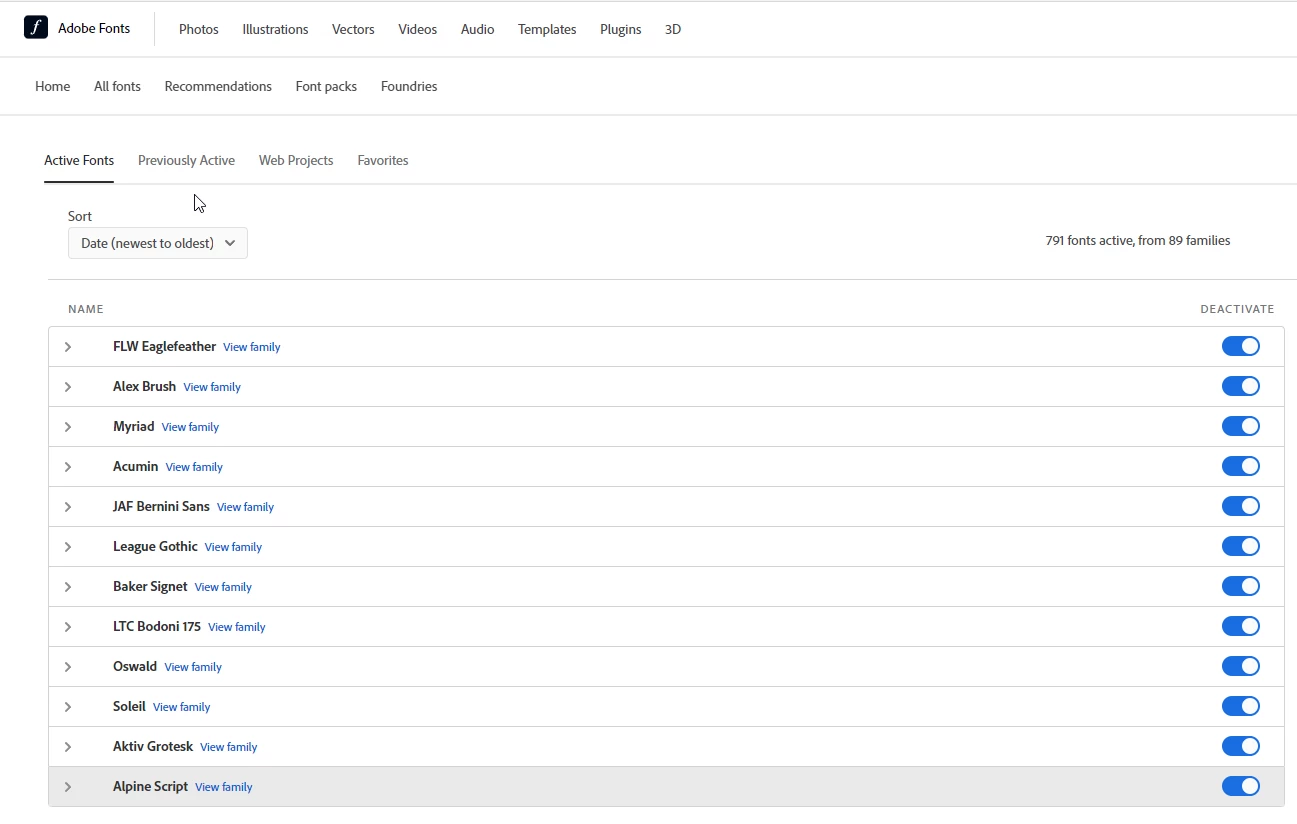Screen dimensions: 1297x824
Task: Open Vectors in top menu
Action: [353, 29]
